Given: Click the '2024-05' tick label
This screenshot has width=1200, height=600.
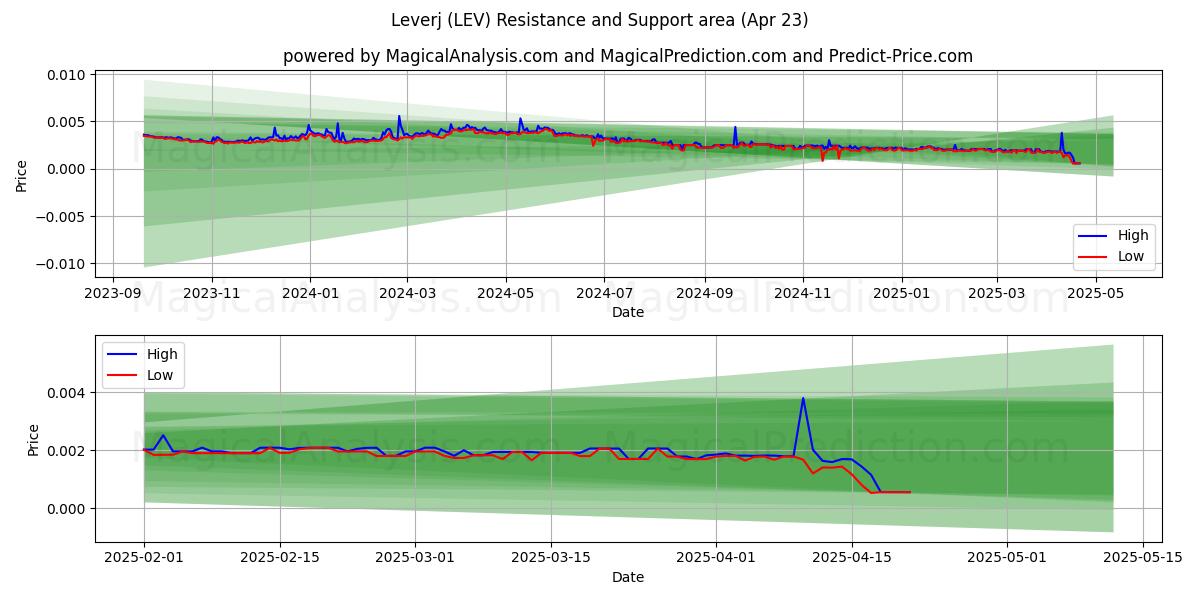Looking at the screenshot, I should 505,292.
